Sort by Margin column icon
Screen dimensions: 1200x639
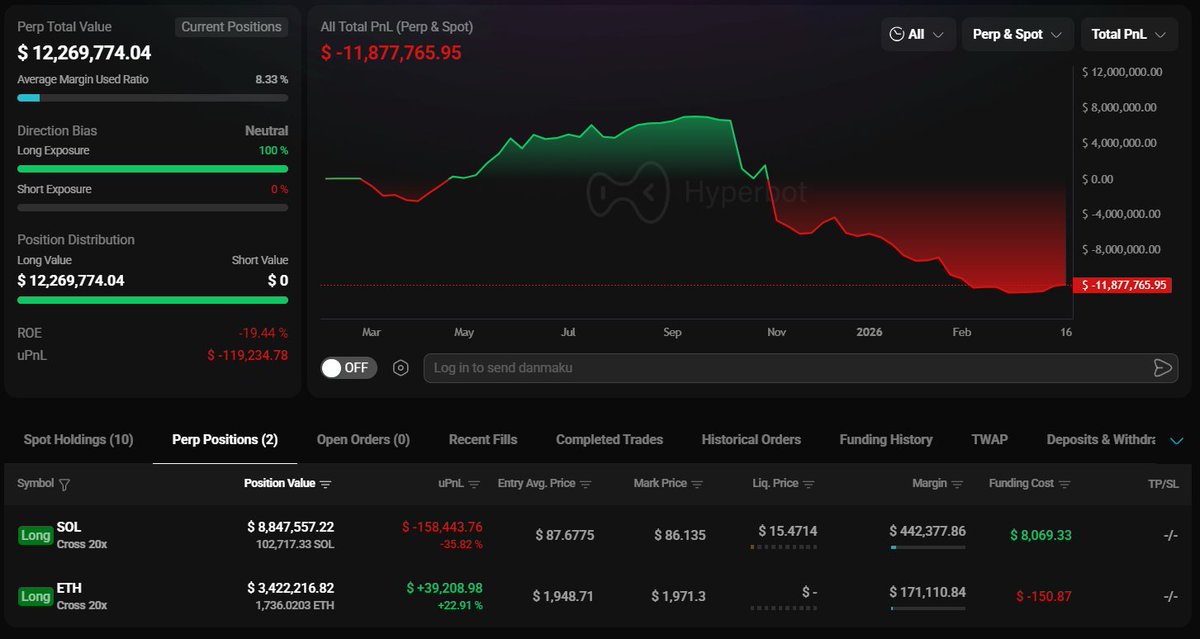(x=958, y=484)
